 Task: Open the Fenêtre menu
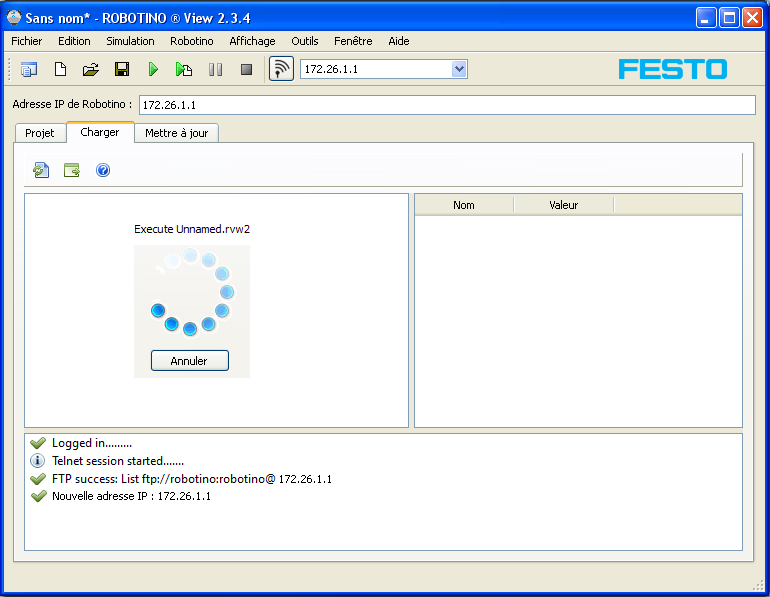[x=353, y=41]
